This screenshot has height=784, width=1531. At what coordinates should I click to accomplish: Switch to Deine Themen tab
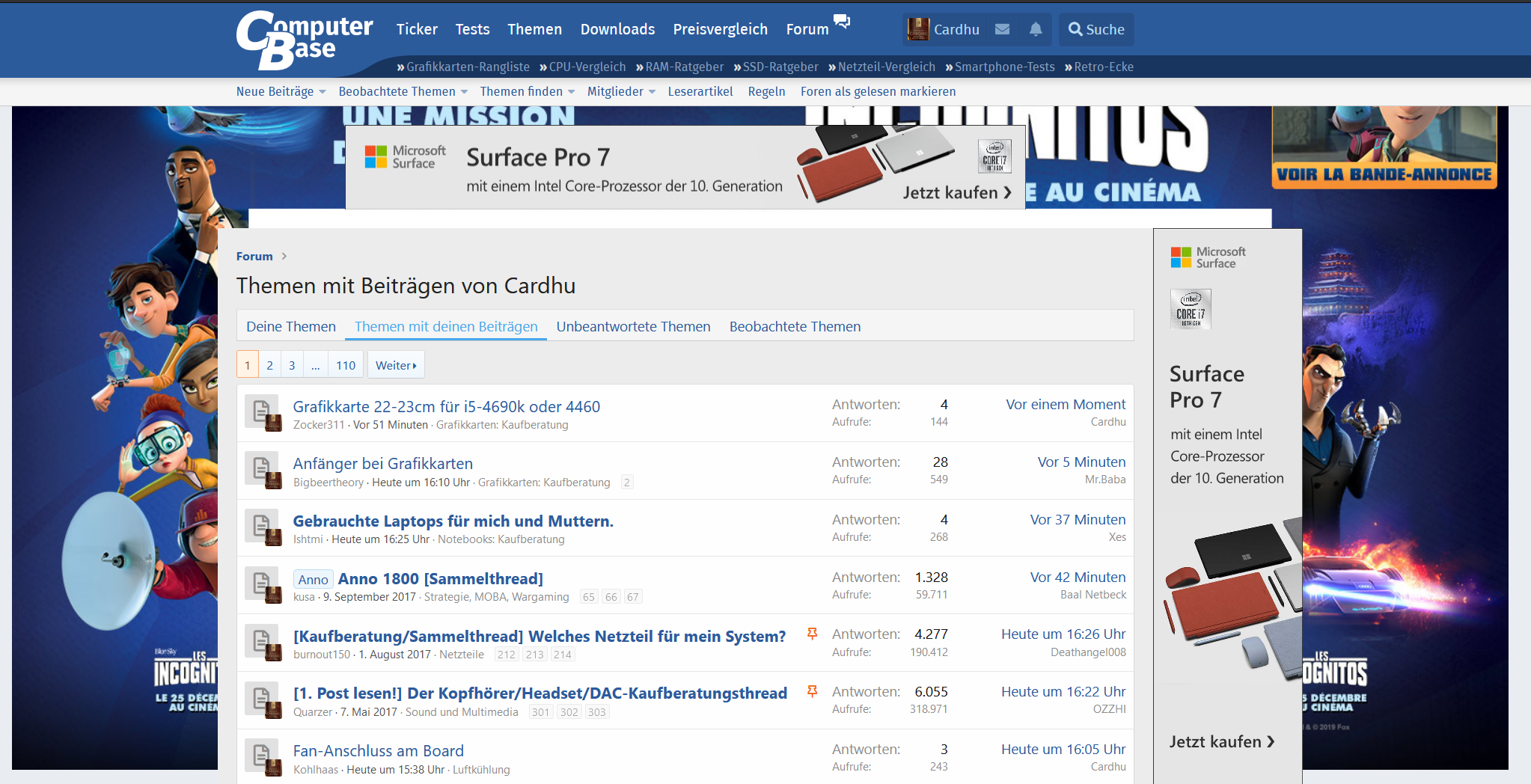(x=291, y=326)
